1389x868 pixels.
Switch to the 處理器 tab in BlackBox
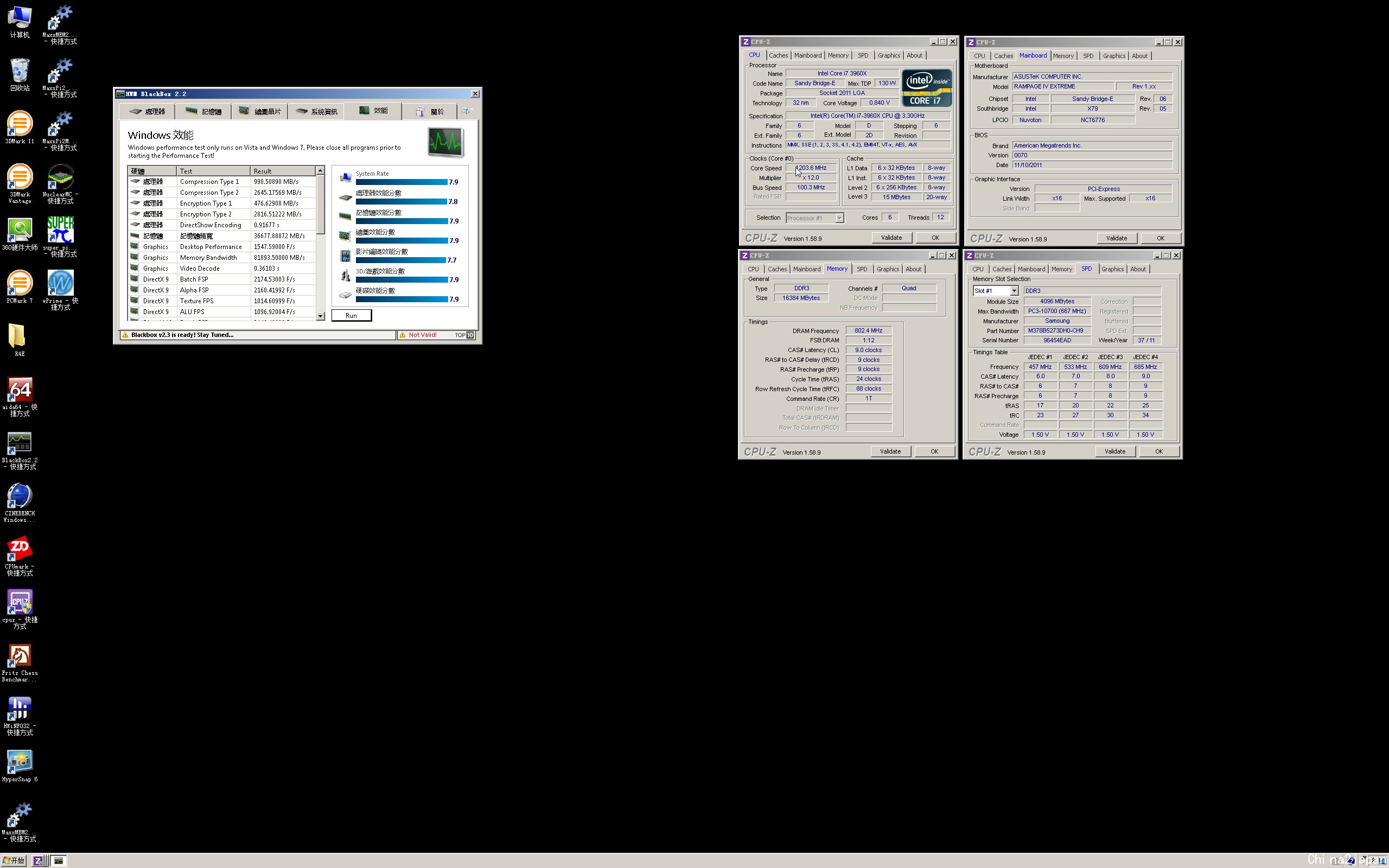pyautogui.click(x=147, y=111)
